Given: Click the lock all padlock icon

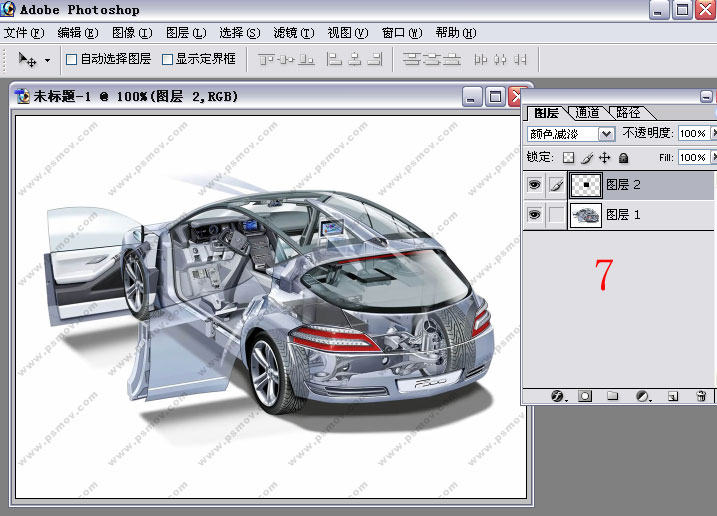Looking at the screenshot, I should point(623,158).
